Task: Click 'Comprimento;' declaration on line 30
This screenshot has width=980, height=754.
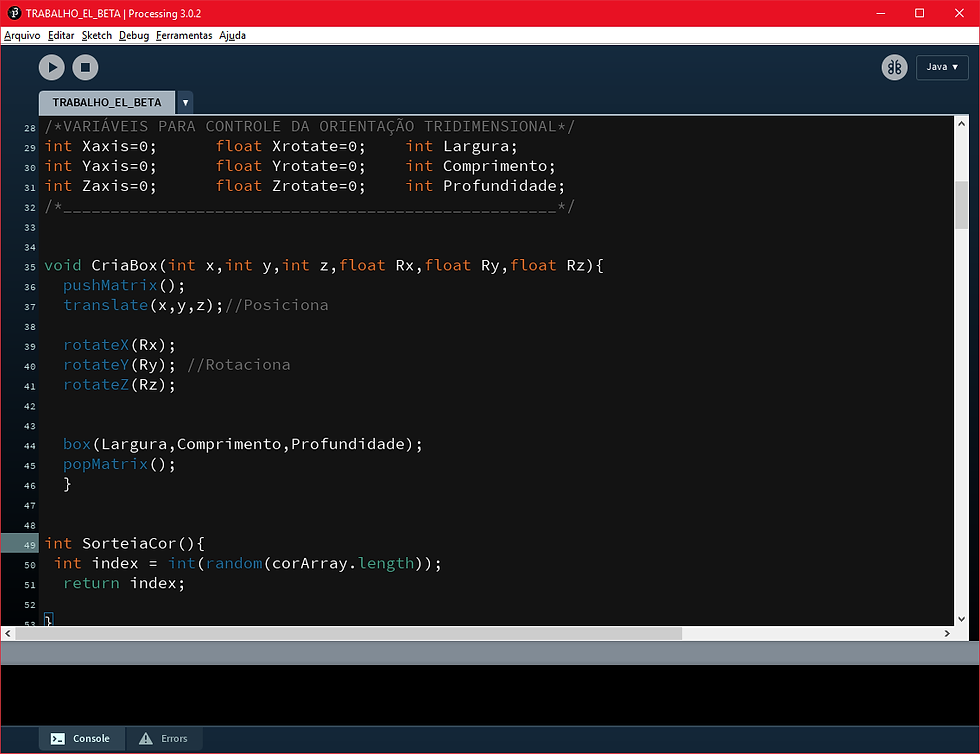Action: (x=499, y=166)
